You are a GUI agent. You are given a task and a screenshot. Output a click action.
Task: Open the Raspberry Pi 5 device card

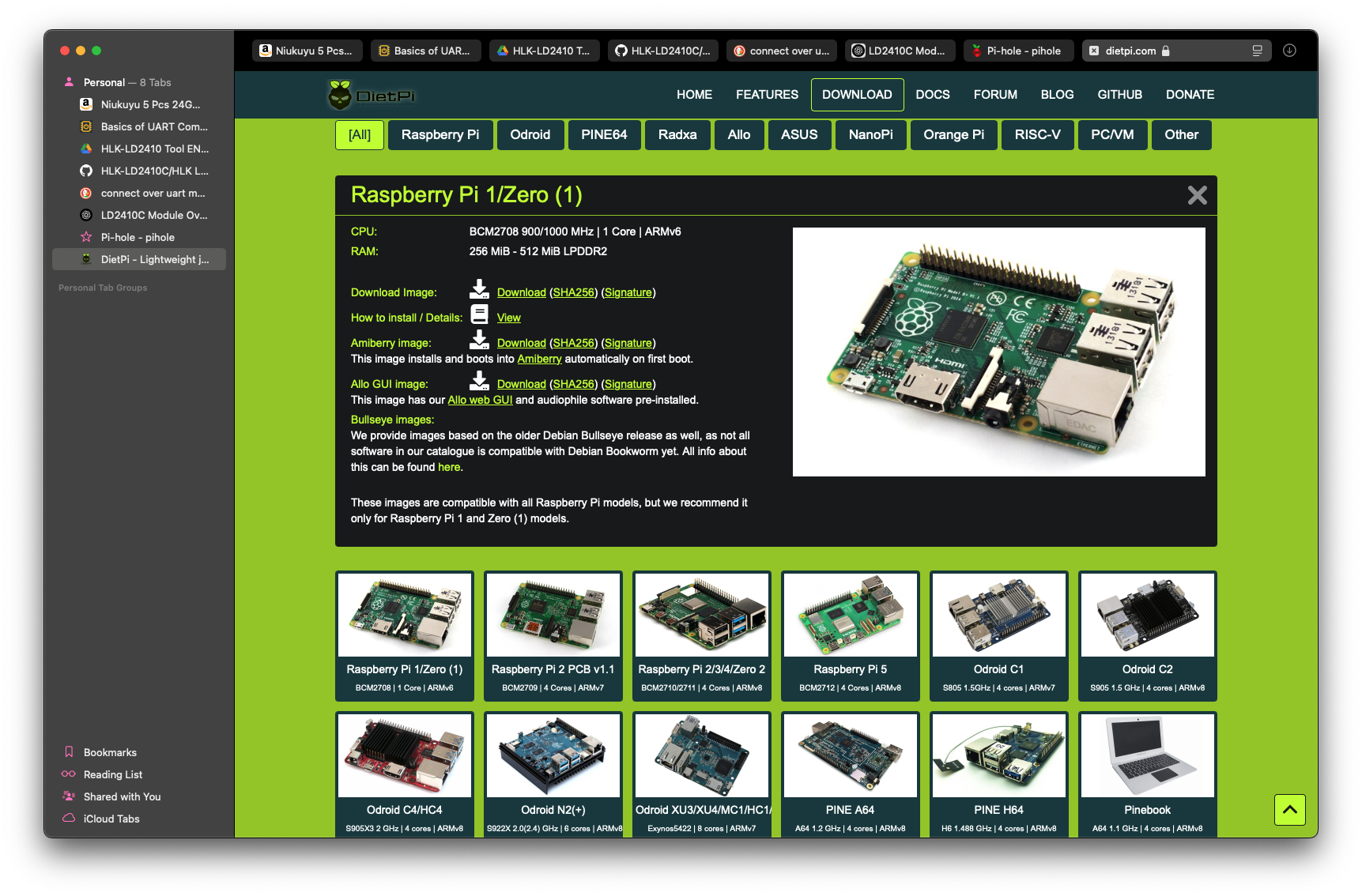click(x=851, y=636)
